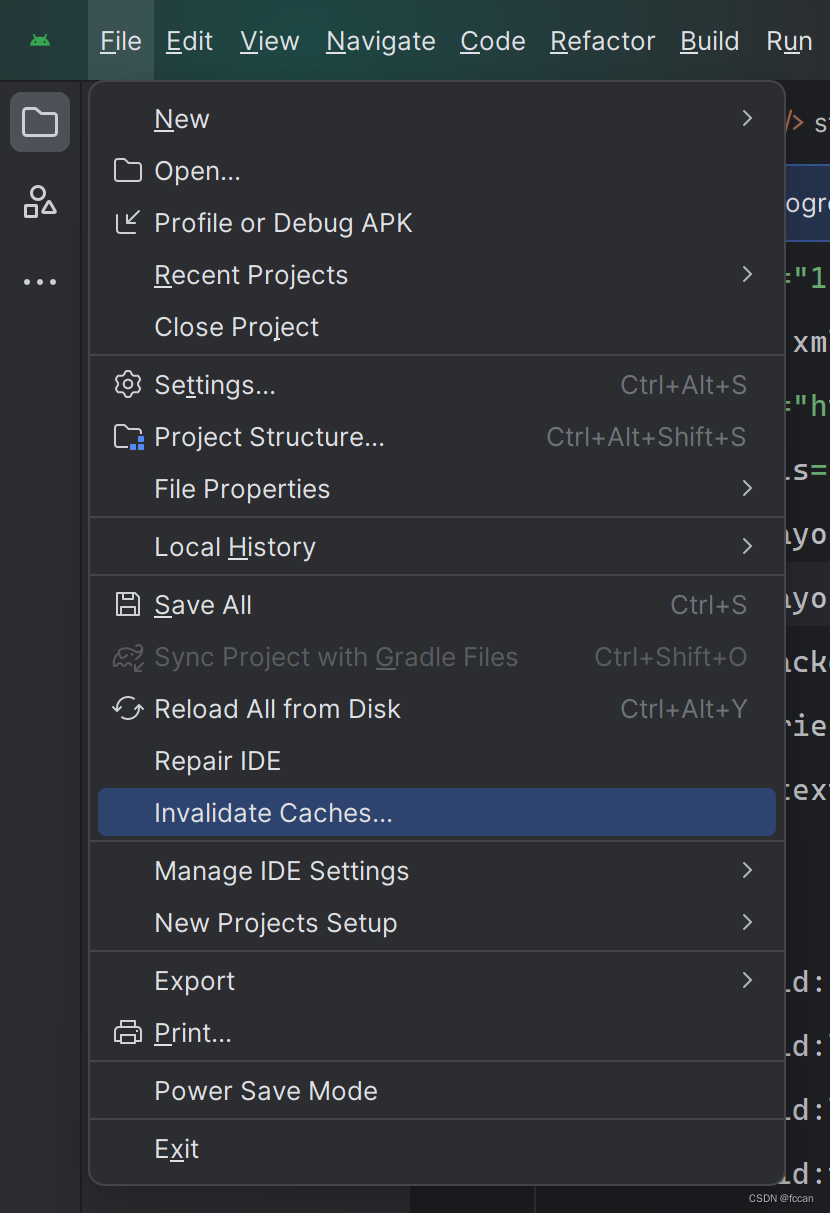This screenshot has width=830, height=1213.
Task: Click the Android Studio logo icon
Action: coord(40,41)
